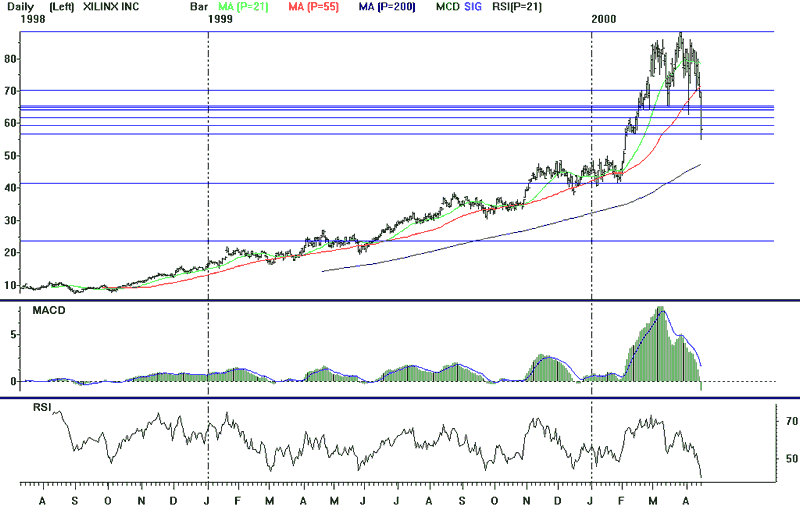Click the 20 price axis value
Image resolution: width=800 pixels, height=507 pixels.
coord(10,253)
